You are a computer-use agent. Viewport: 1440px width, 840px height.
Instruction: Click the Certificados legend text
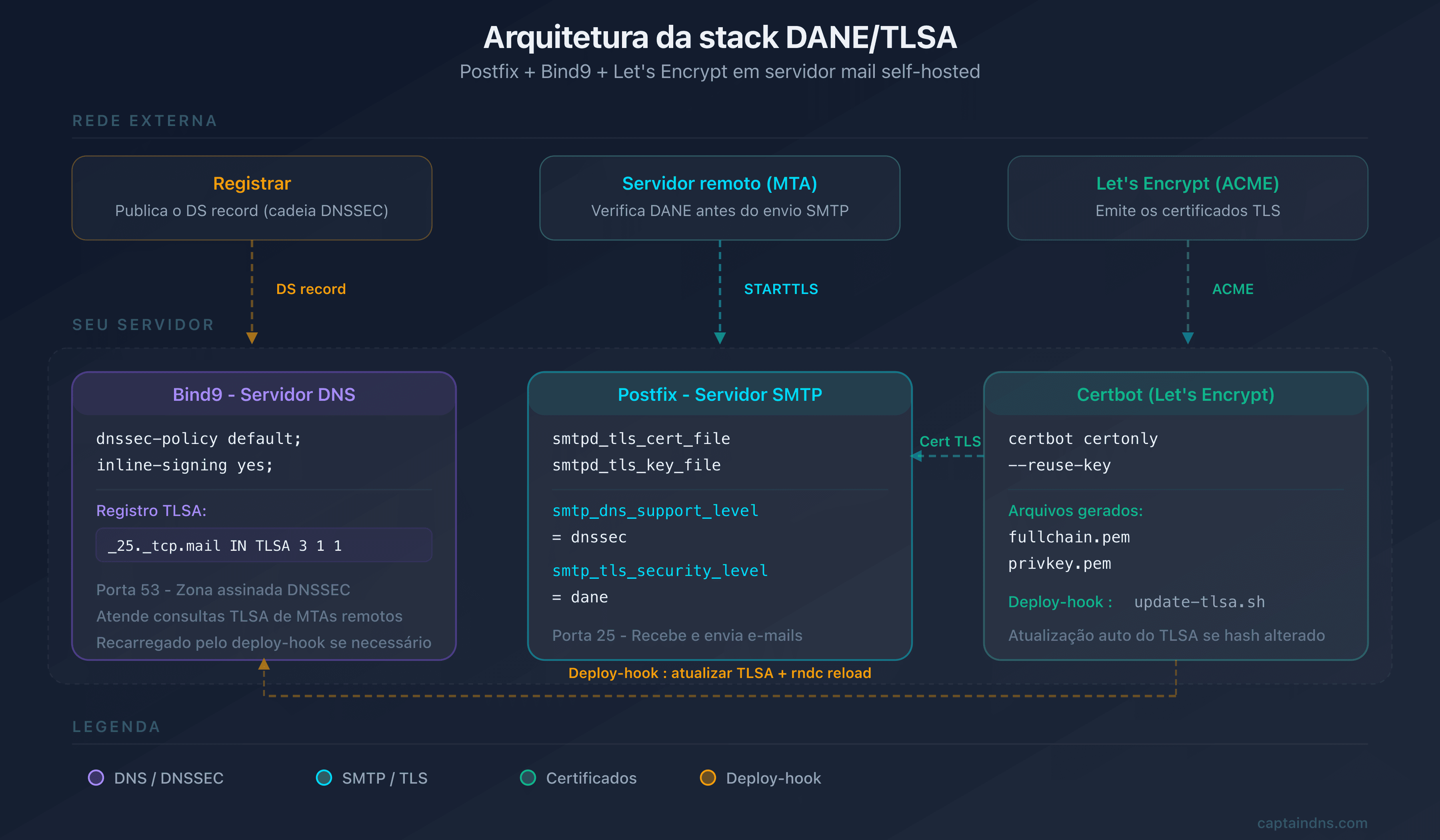pyautogui.click(x=591, y=778)
